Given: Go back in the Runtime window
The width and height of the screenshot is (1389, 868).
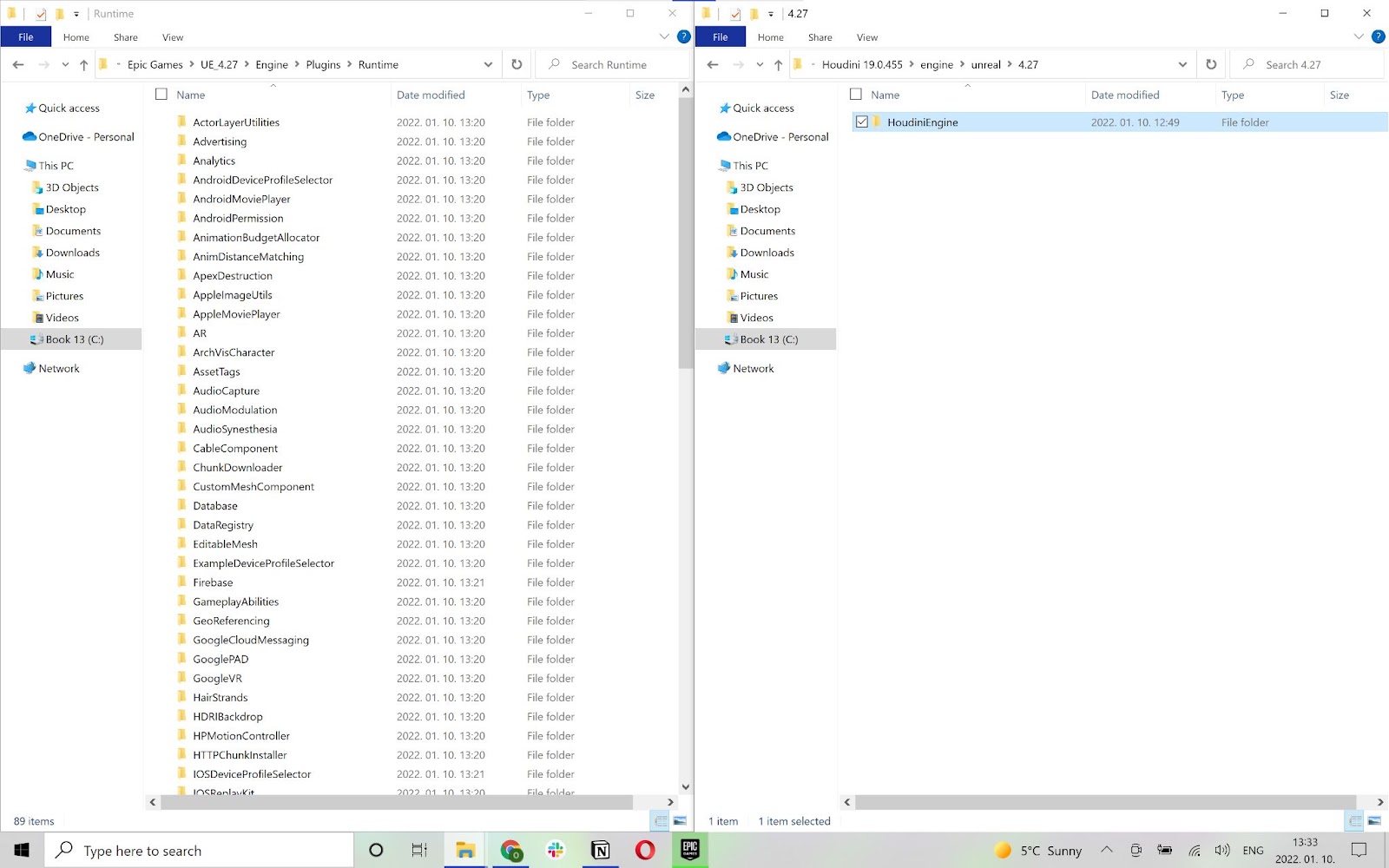Looking at the screenshot, I should (x=18, y=64).
